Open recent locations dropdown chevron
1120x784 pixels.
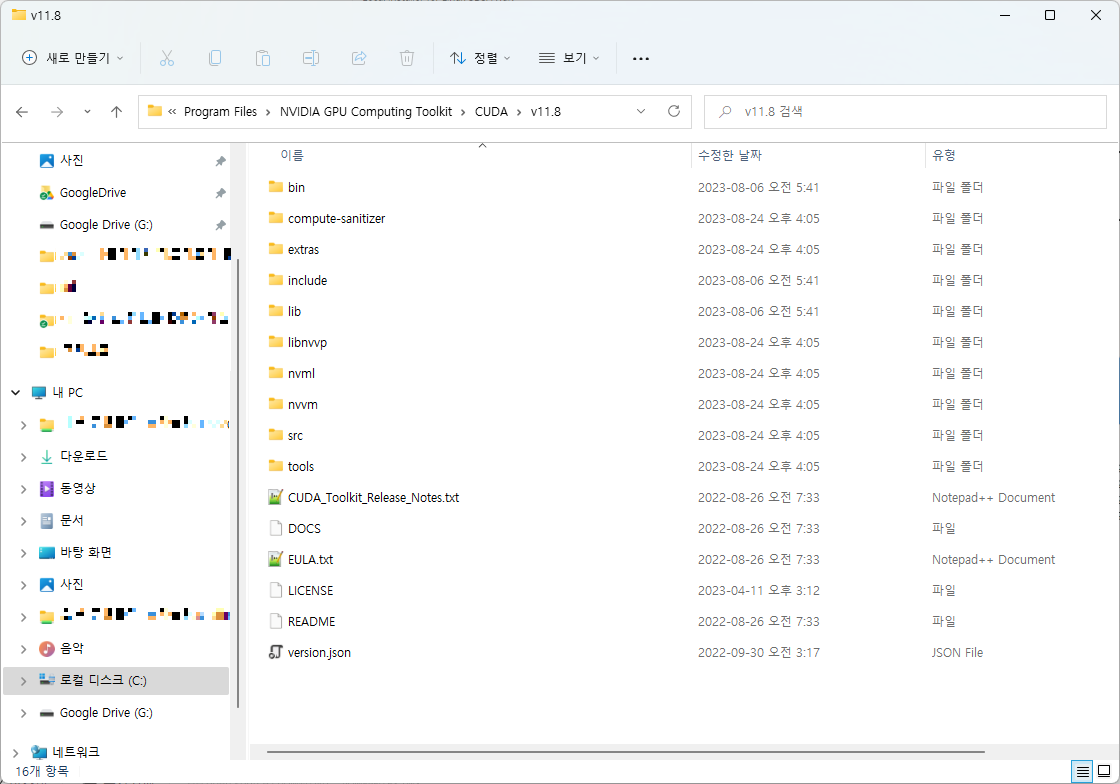pos(87,111)
